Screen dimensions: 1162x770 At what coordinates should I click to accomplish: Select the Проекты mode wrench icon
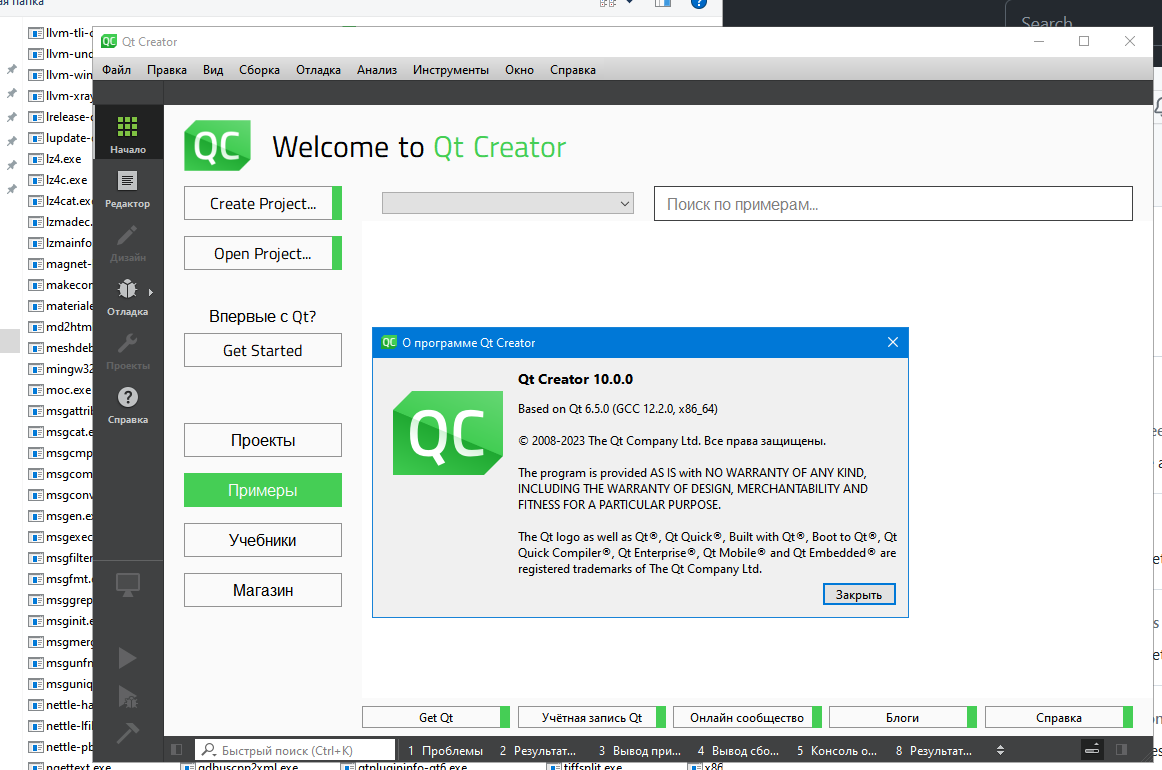[127, 343]
